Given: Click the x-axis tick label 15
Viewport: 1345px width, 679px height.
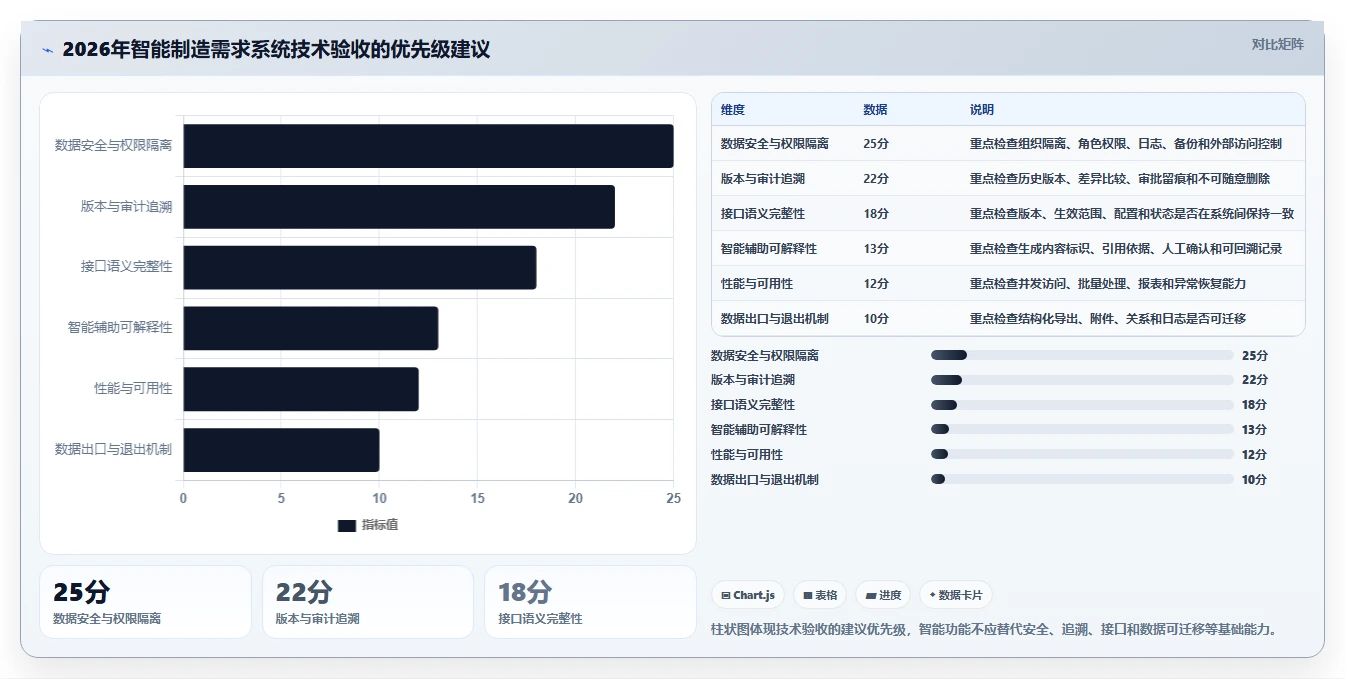Looking at the screenshot, I should pyautogui.click(x=477, y=498).
